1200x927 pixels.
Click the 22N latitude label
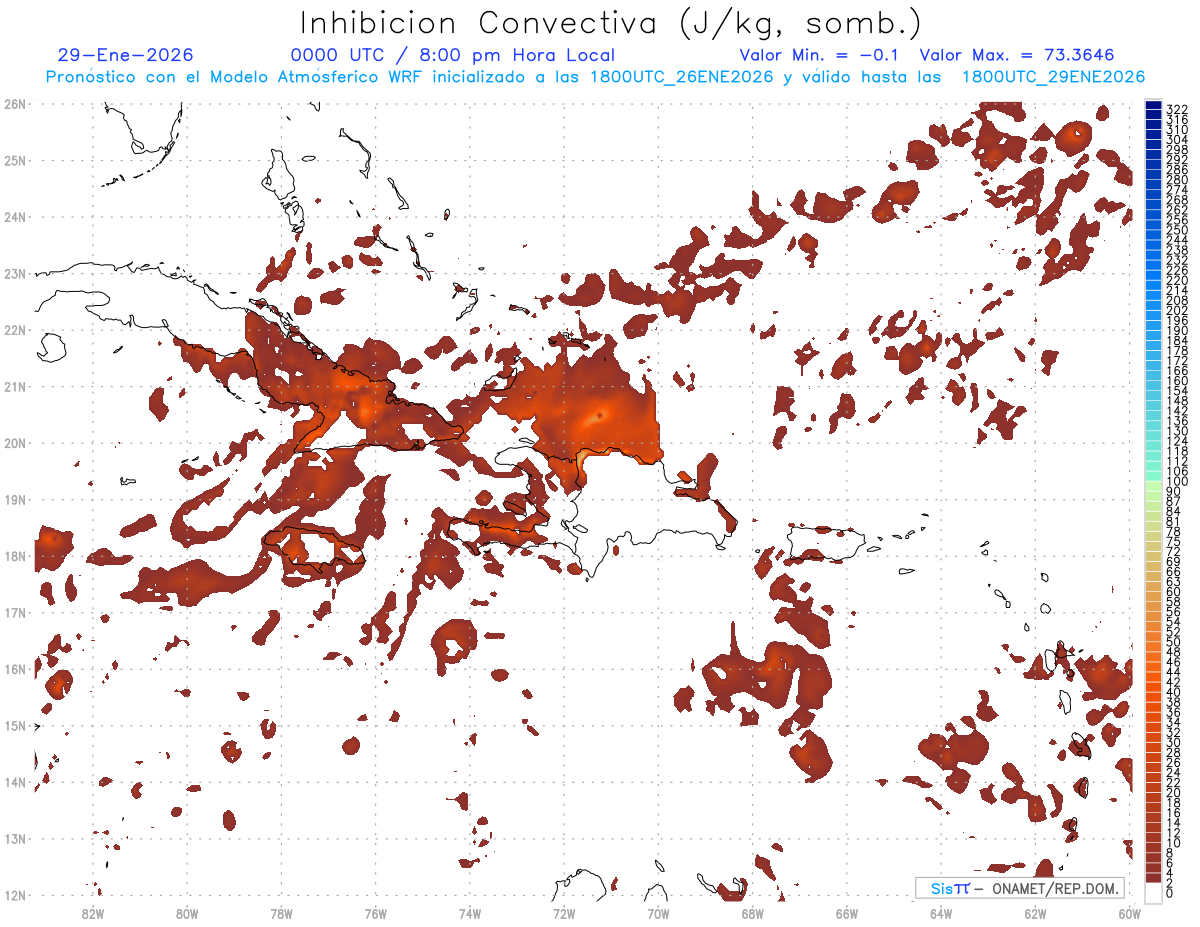[x=15, y=330]
